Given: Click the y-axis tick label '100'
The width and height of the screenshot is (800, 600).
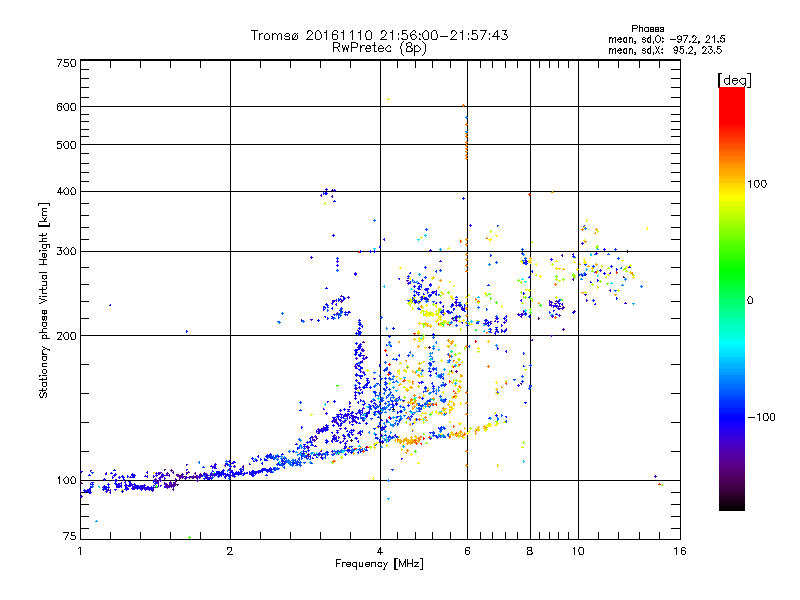Looking at the screenshot, I should click(x=67, y=481).
